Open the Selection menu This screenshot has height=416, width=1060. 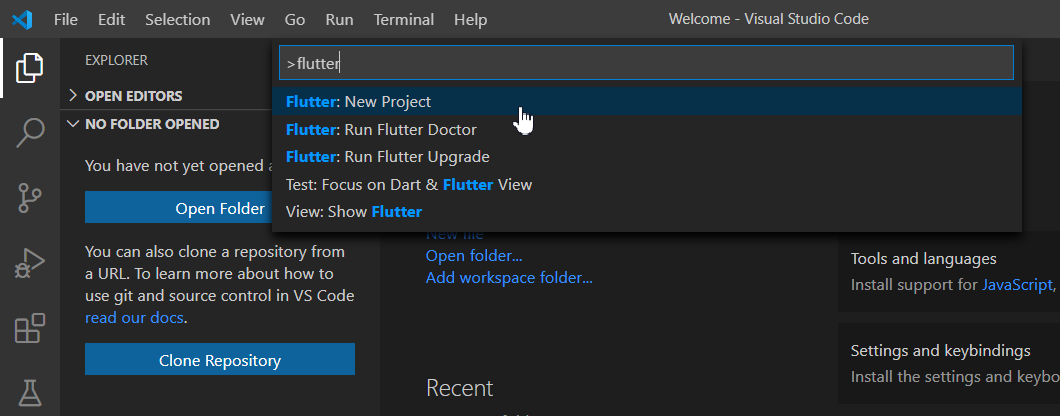pyautogui.click(x=177, y=20)
